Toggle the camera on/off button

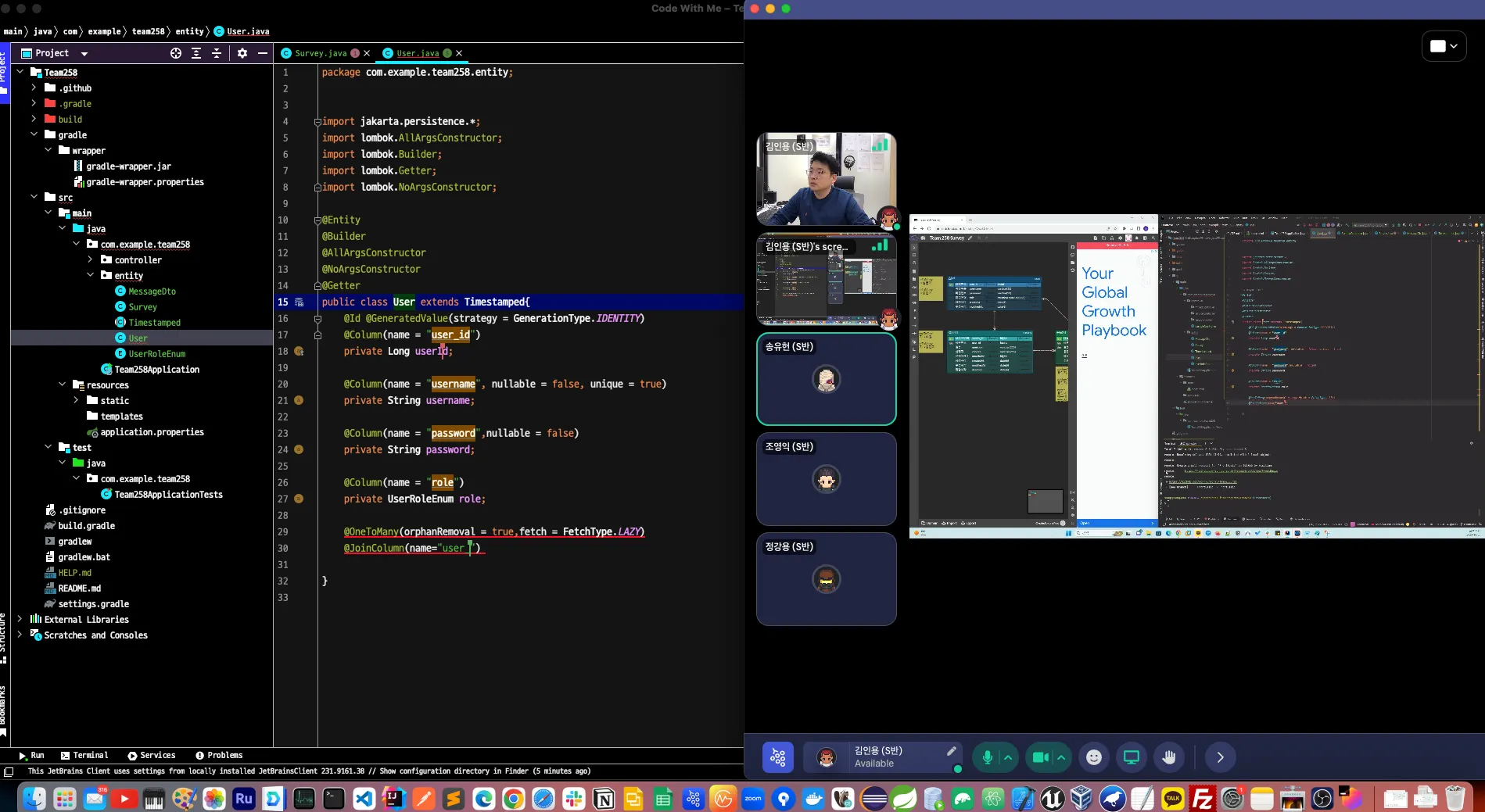pyautogui.click(x=1040, y=757)
